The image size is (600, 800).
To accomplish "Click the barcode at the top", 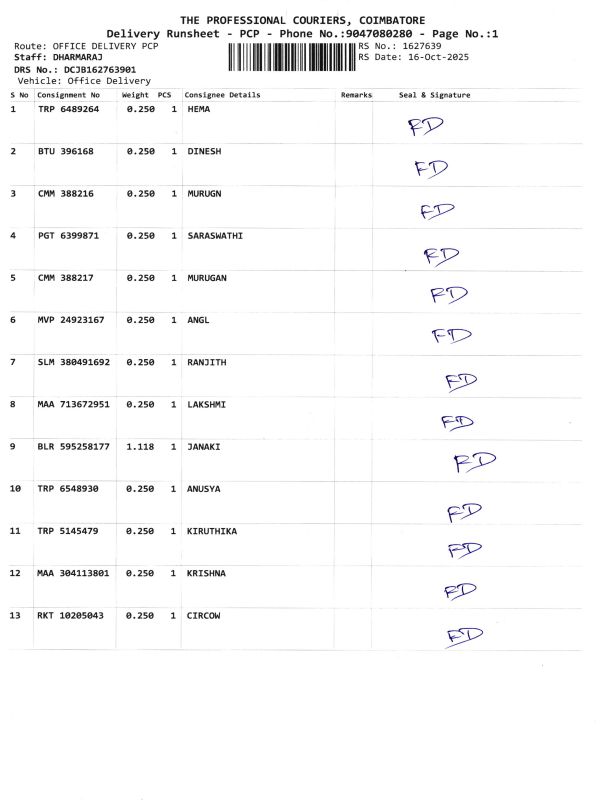I will click(x=291, y=56).
